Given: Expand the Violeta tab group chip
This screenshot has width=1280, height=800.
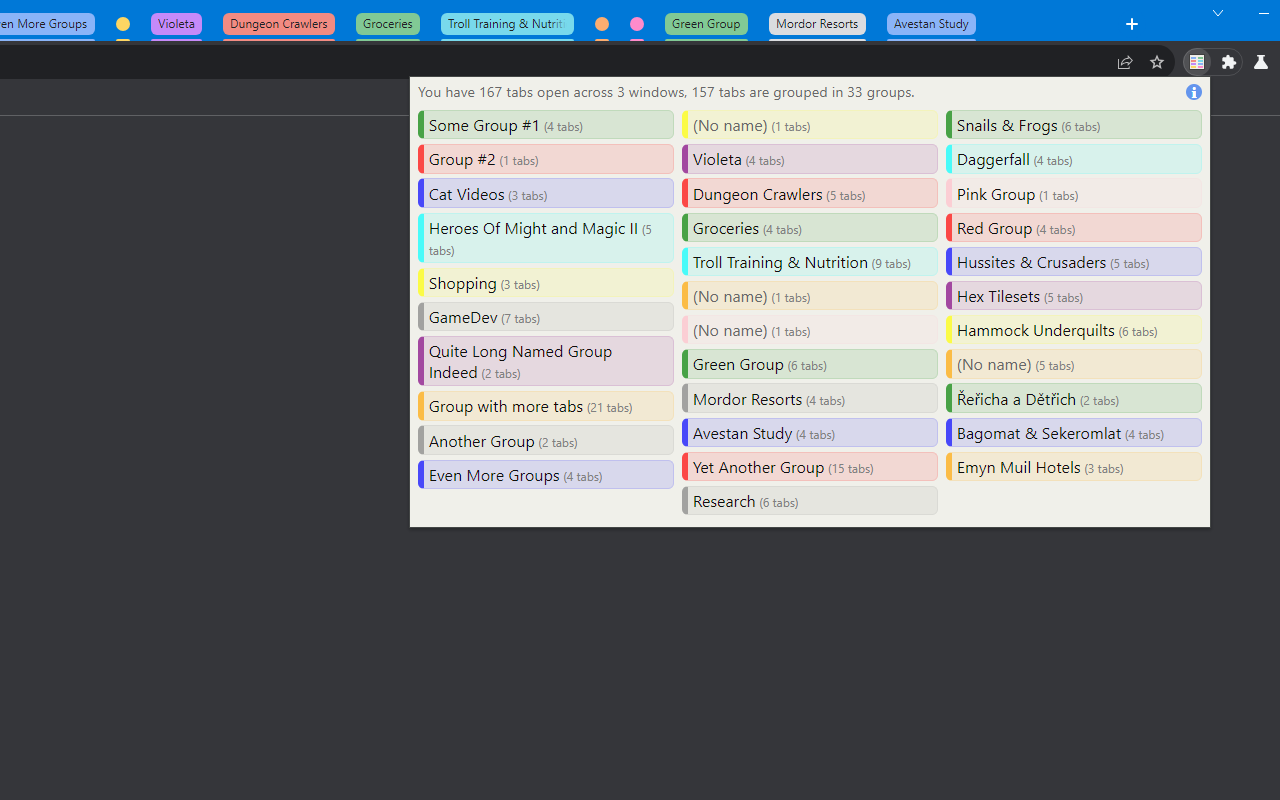Looking at the screenshot, I should coord(176,24).
